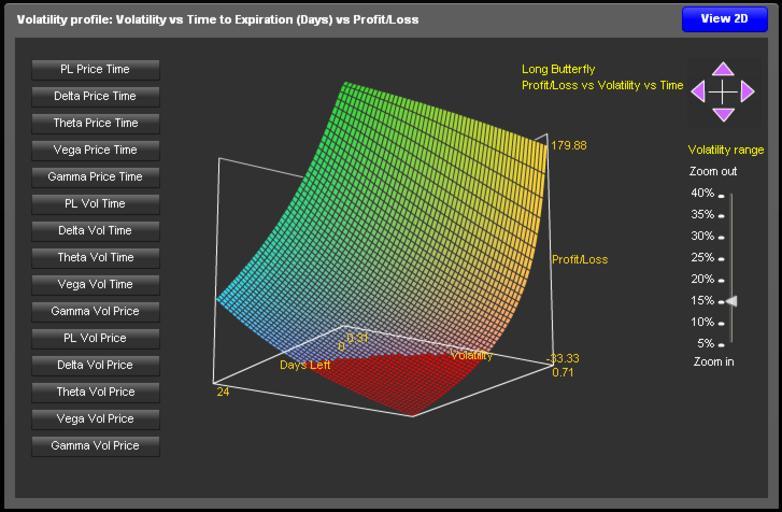This screenshot has width=782, height=512.
Task: Click the down arrow rotation icon
Action: click(x=722, y=115)
